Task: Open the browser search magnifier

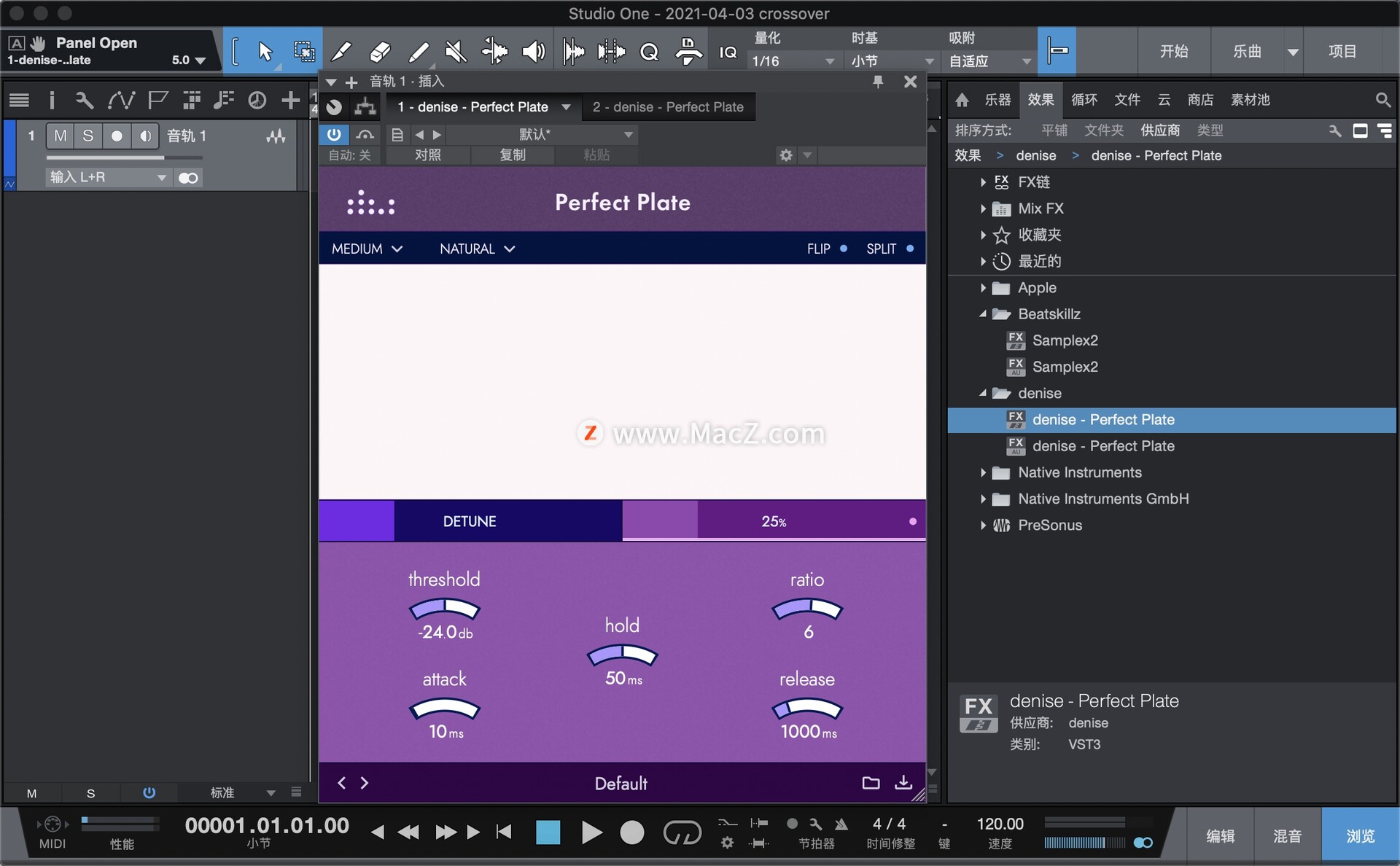Action: [1382, 100]
